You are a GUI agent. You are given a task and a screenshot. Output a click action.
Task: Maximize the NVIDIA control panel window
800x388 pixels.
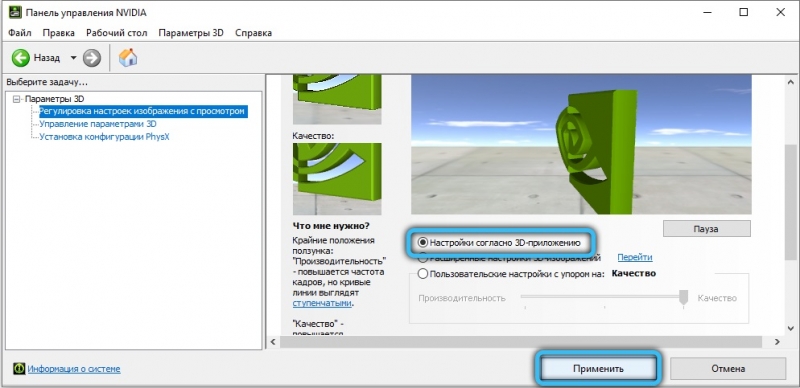[x=744, y=12]
